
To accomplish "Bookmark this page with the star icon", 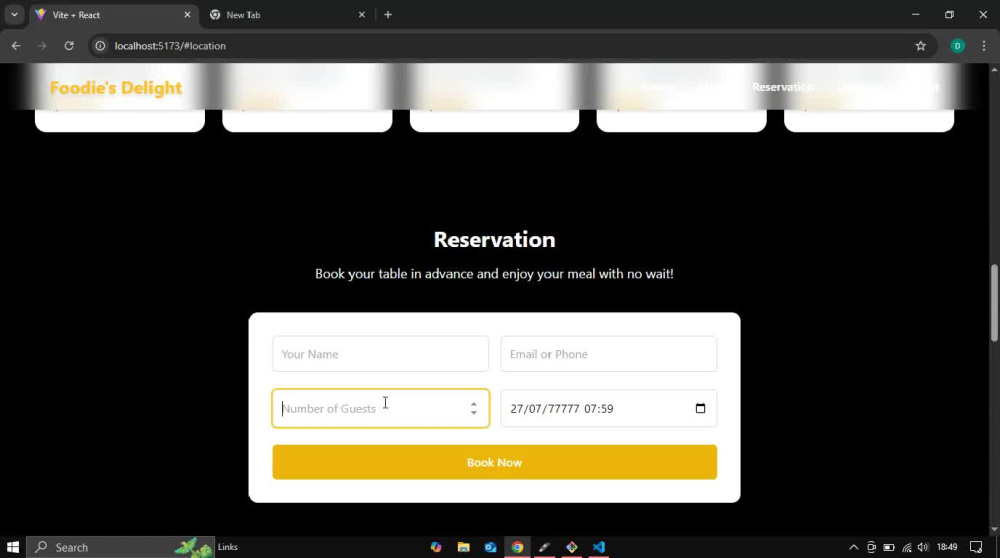I will click(x=920, y=46).
